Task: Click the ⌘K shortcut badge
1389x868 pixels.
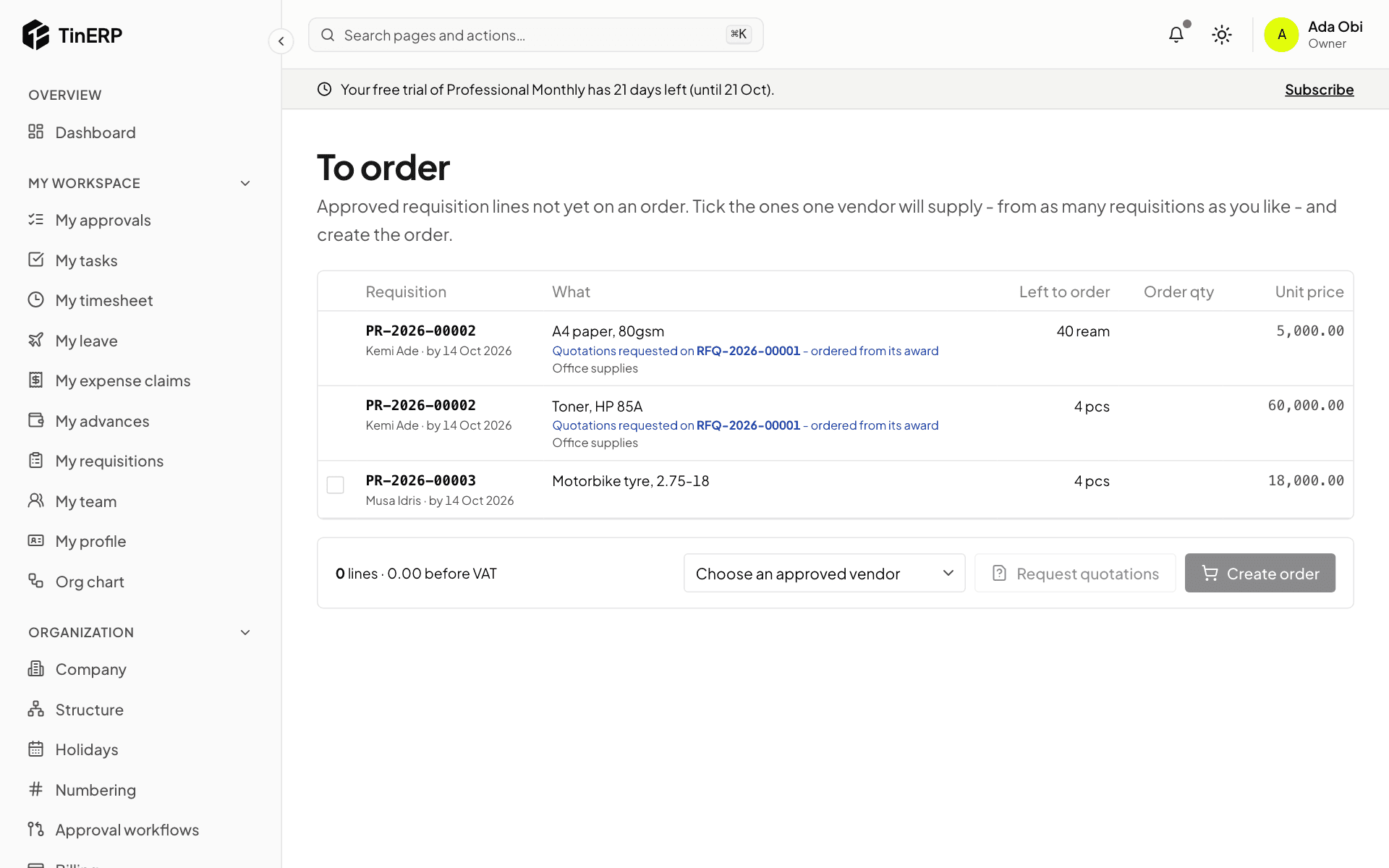Action: (x=739, y=35)
